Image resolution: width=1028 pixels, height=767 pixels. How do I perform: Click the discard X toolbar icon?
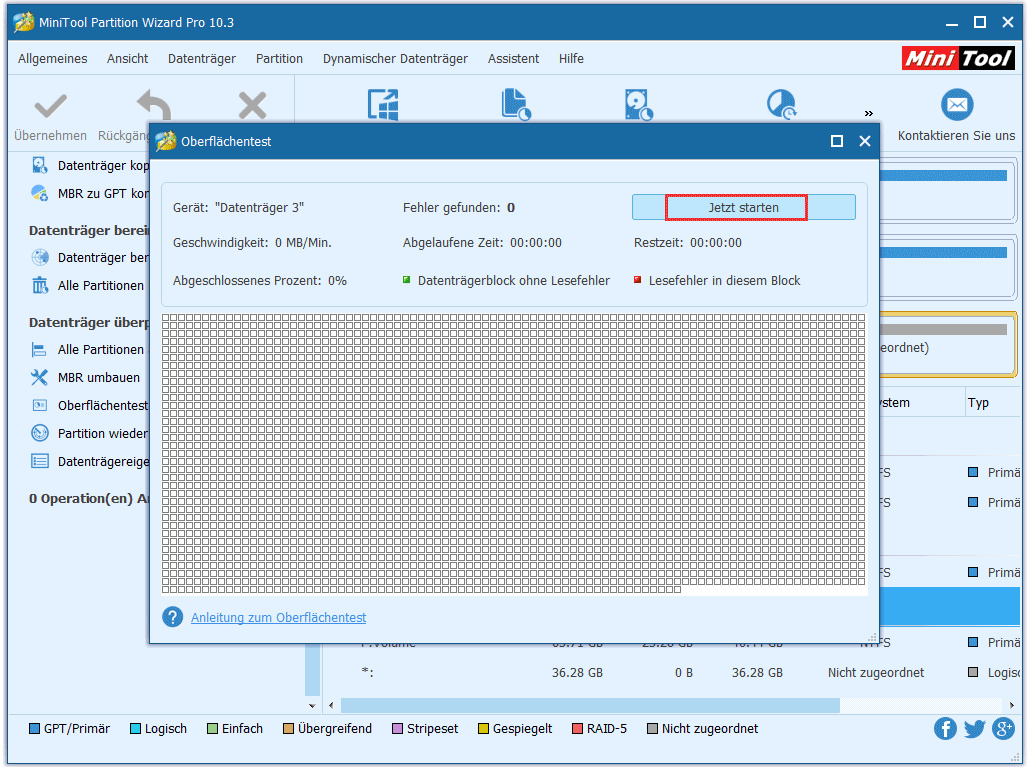click(252, 106)
